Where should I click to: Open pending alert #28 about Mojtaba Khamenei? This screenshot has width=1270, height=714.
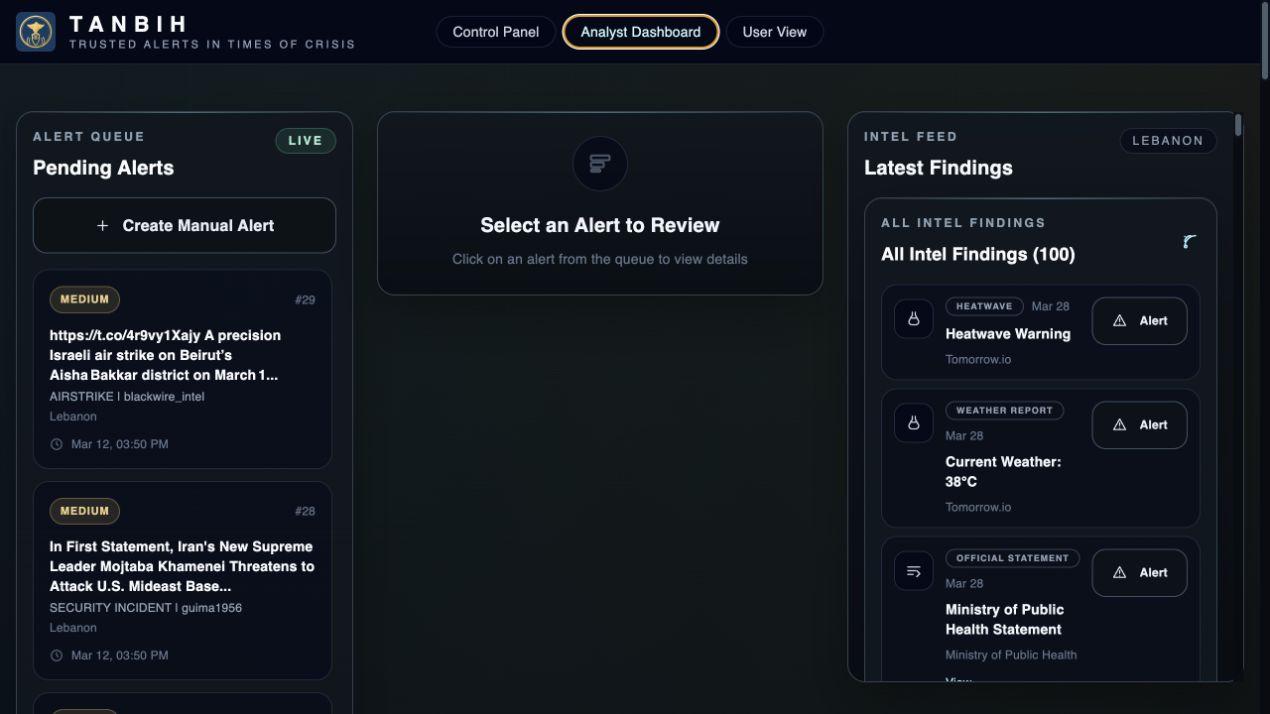pos(182,581)
